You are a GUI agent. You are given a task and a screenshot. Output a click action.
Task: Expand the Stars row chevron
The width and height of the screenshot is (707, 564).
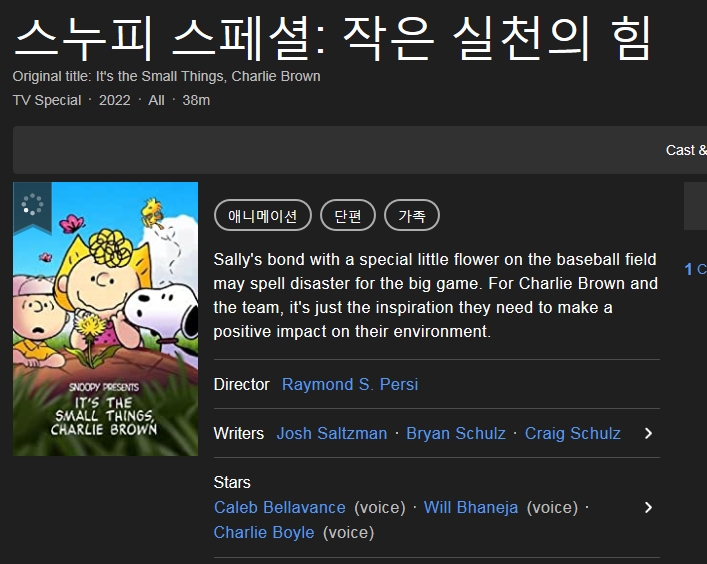(648, 507)
